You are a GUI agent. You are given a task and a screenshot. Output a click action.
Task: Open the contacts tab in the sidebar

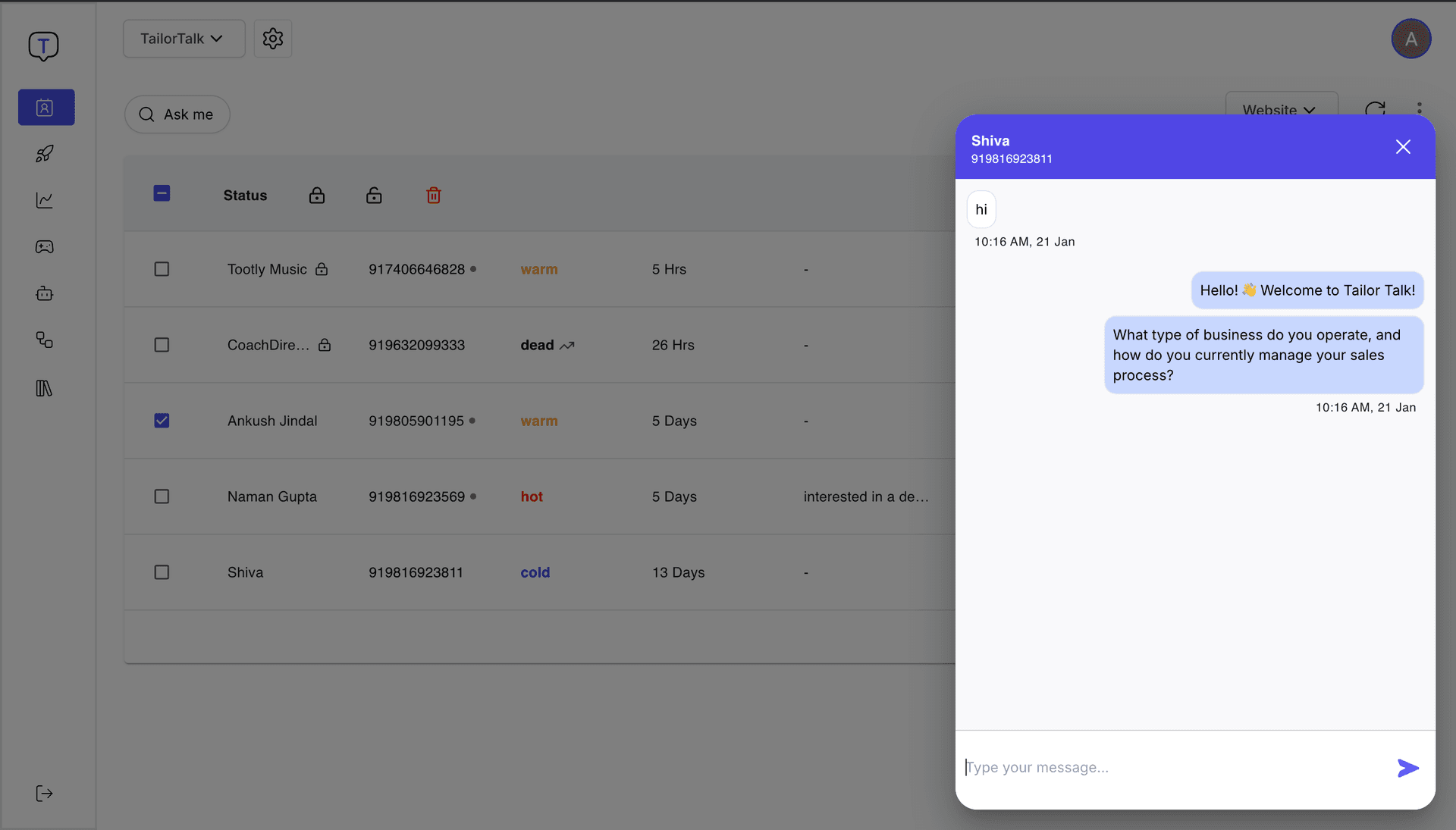click(46, 108)
